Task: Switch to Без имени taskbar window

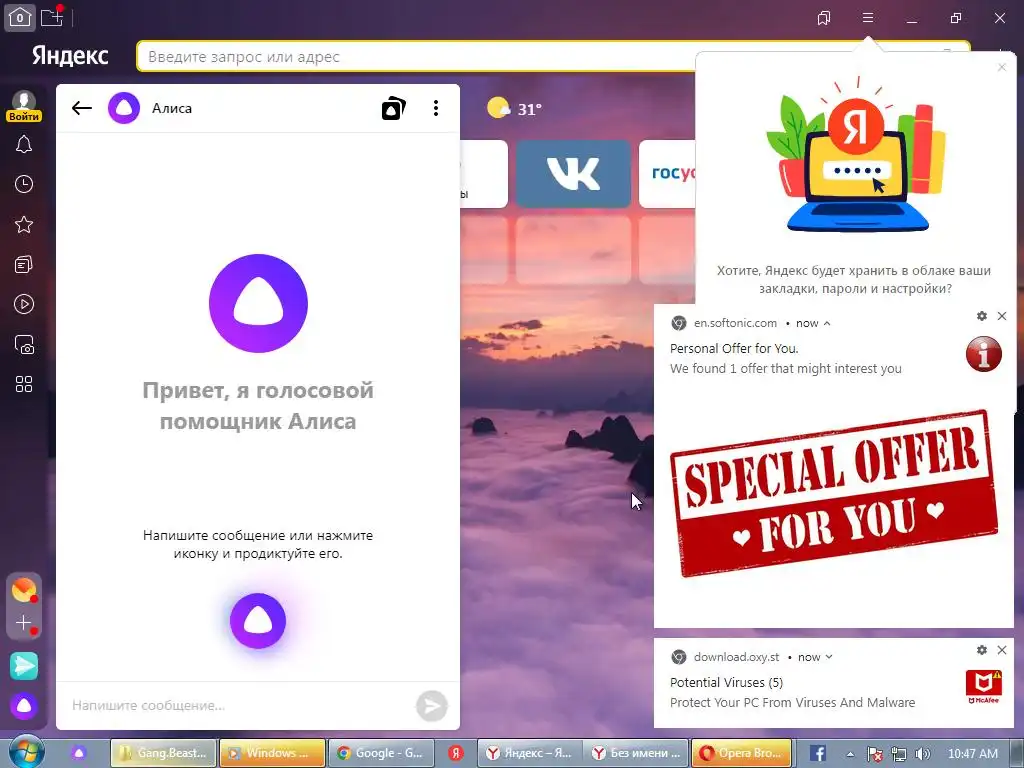Action: (637, 753)
